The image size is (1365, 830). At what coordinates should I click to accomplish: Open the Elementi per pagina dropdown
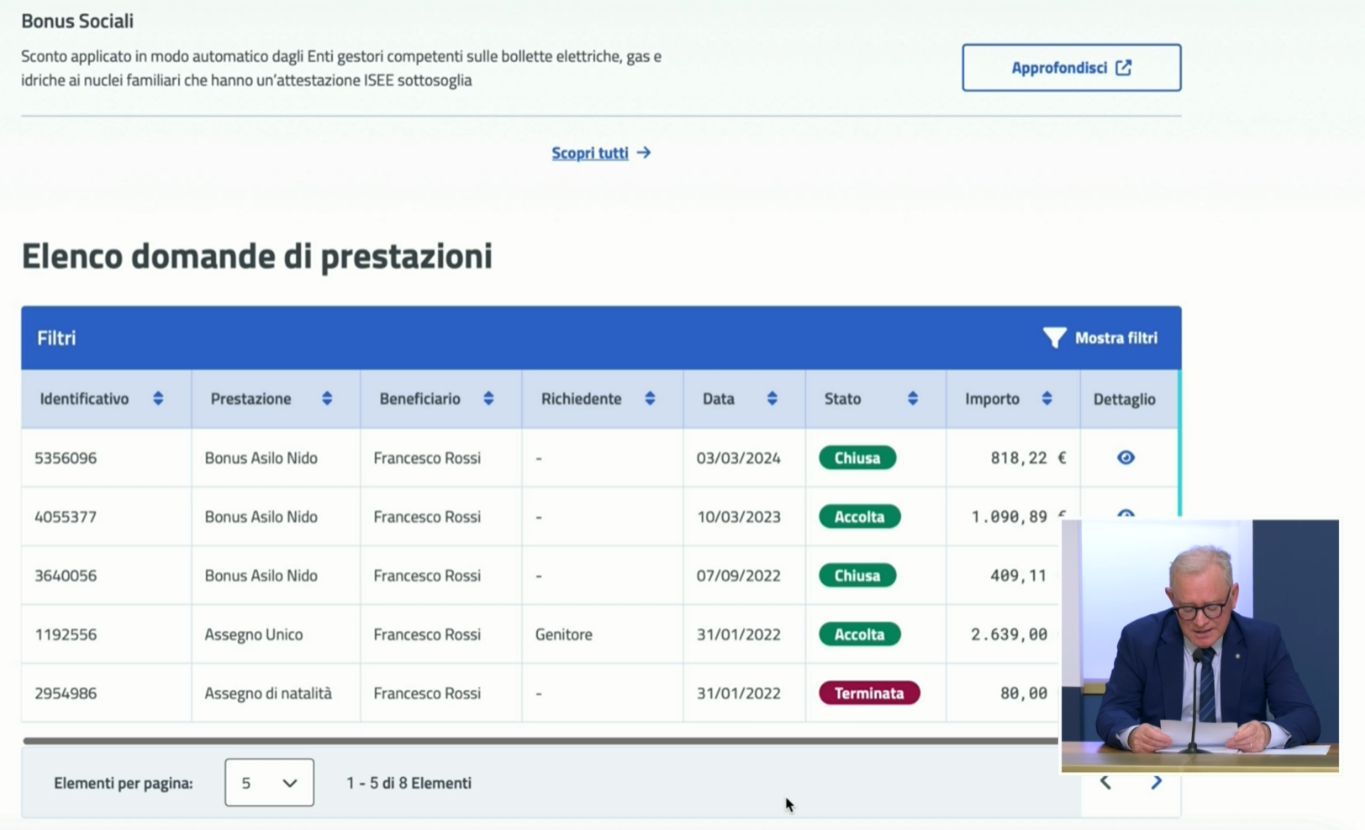pyautogui.click(x=269, y=783)
